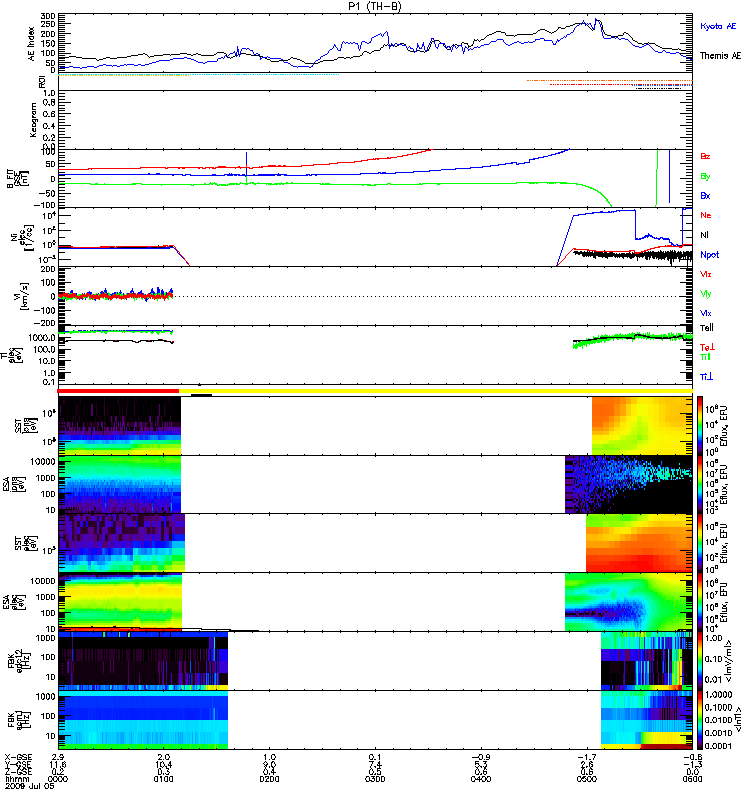Select the "Kyoto AE" legend label
The image size is (750, 800).
coord(718,27)
